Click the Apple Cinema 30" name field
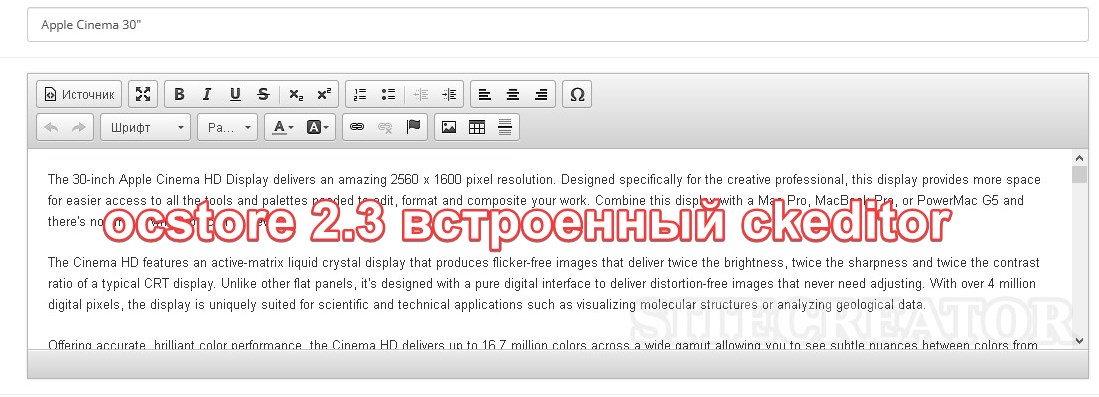1099x397 pixels. tap(558, 25)
